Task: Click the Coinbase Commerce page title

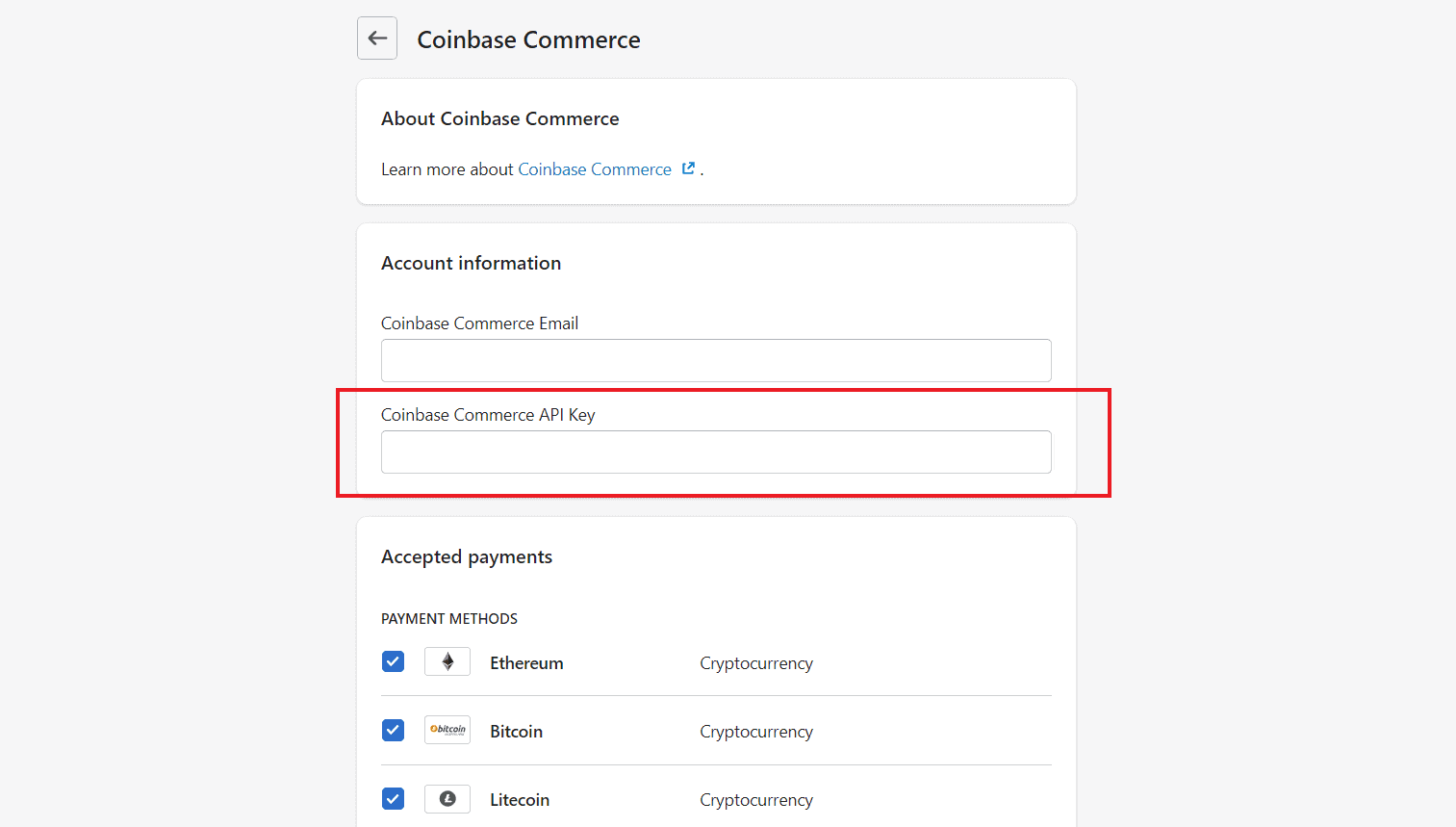Action: 528,39
